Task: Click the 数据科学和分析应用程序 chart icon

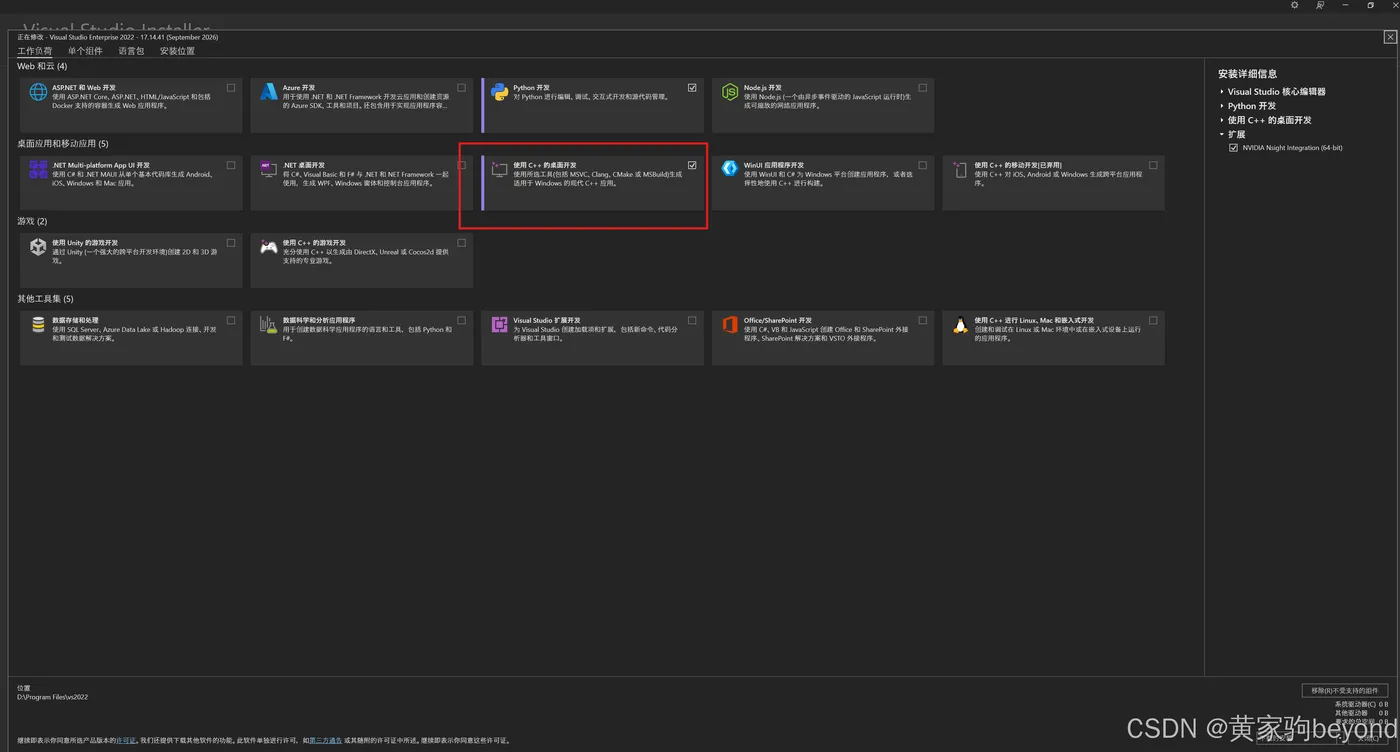Action: point(268,325)
